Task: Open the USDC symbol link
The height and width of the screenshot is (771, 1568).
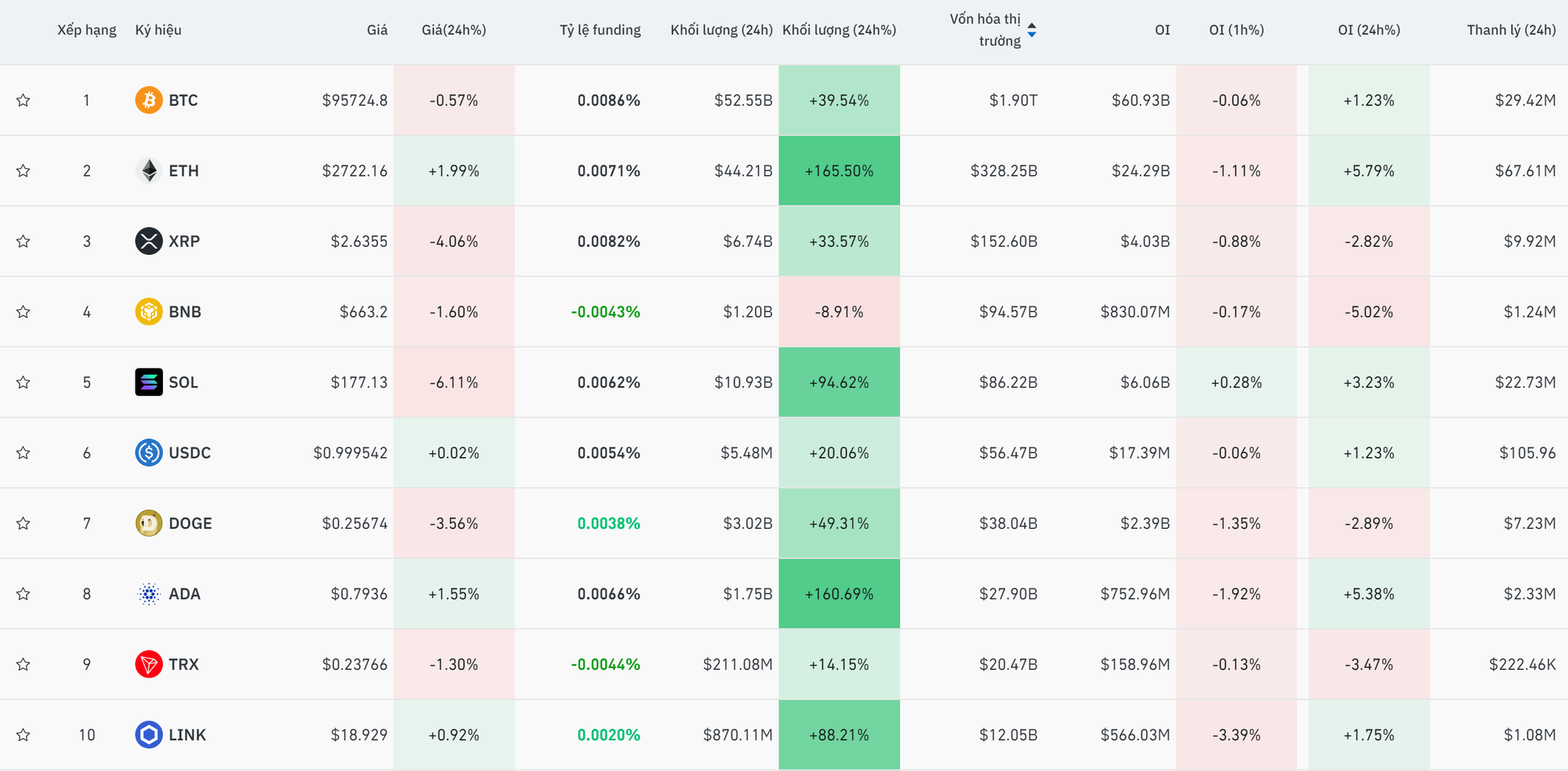Action: [190, 453]
